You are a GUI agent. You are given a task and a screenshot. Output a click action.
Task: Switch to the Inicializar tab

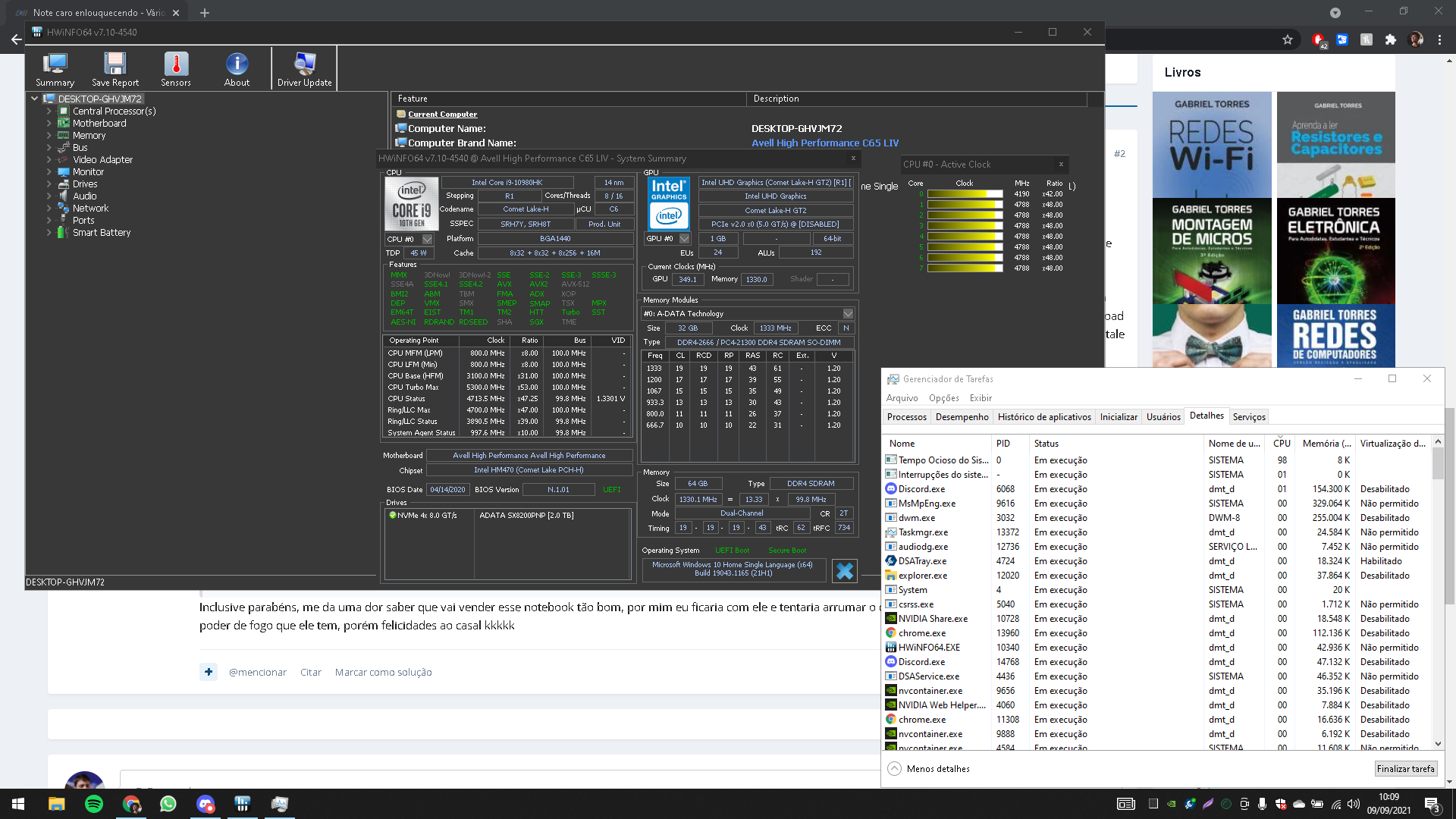(x=1119, y=416)
